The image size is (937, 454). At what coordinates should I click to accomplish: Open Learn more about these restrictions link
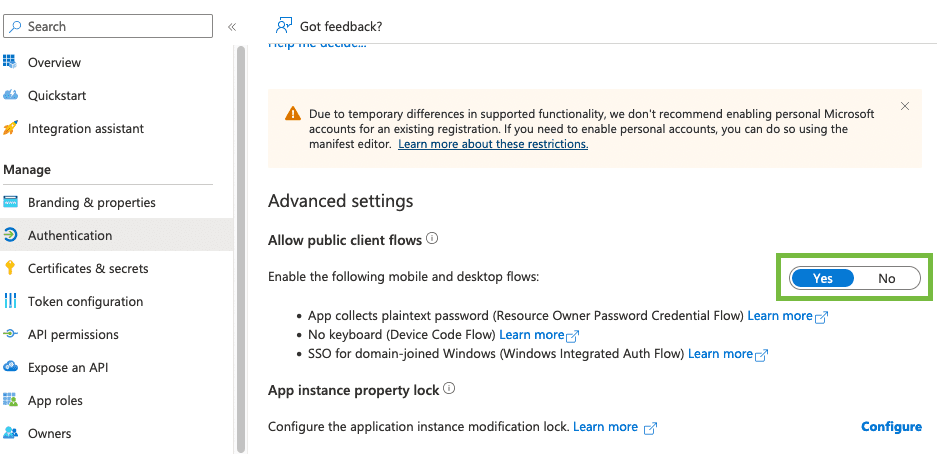pyautogui.click(x=493, y=144)
